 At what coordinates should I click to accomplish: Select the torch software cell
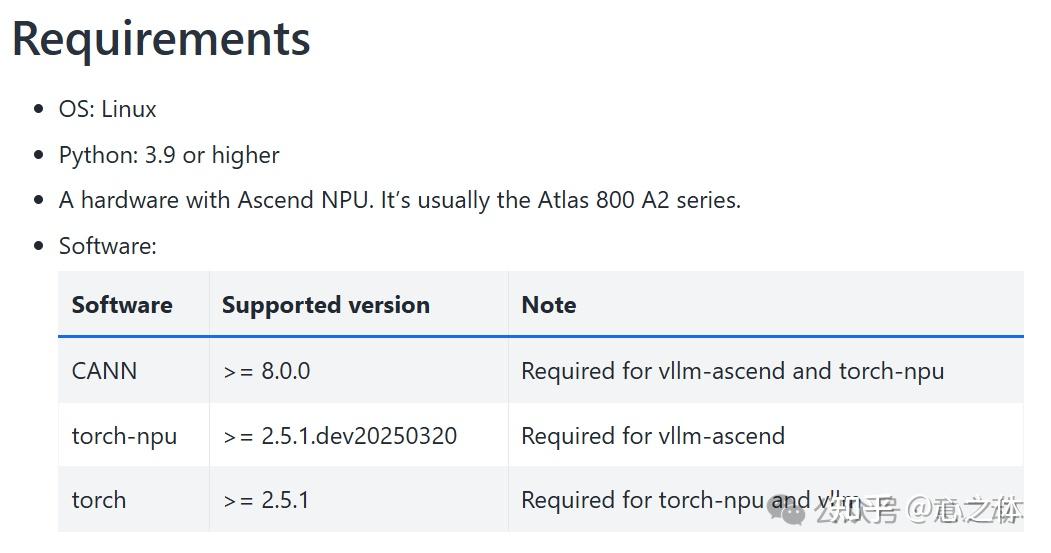tap(99, 500)
